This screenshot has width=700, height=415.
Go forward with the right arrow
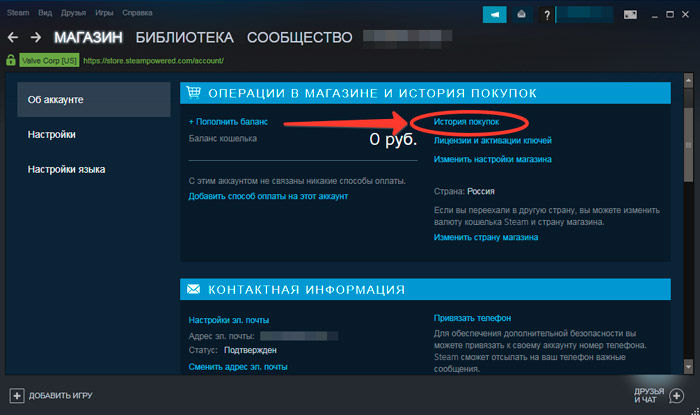pyautogui.click(x=36, y=37)
